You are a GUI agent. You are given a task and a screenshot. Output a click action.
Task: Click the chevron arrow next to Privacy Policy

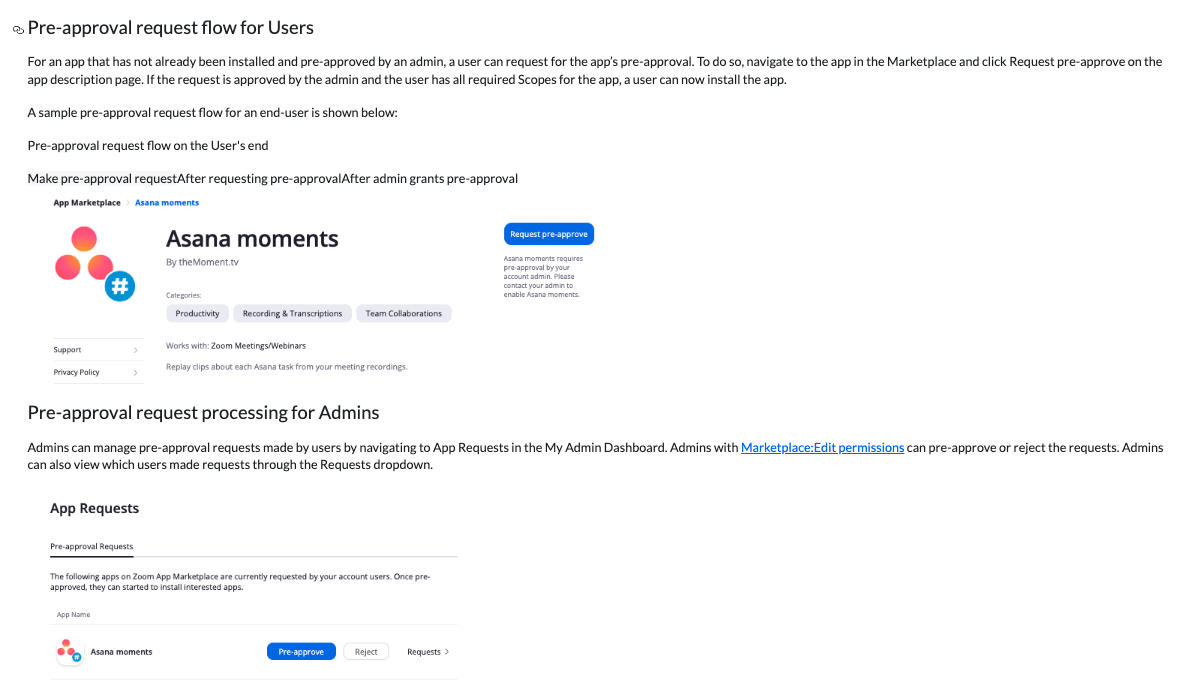(135, 373)
